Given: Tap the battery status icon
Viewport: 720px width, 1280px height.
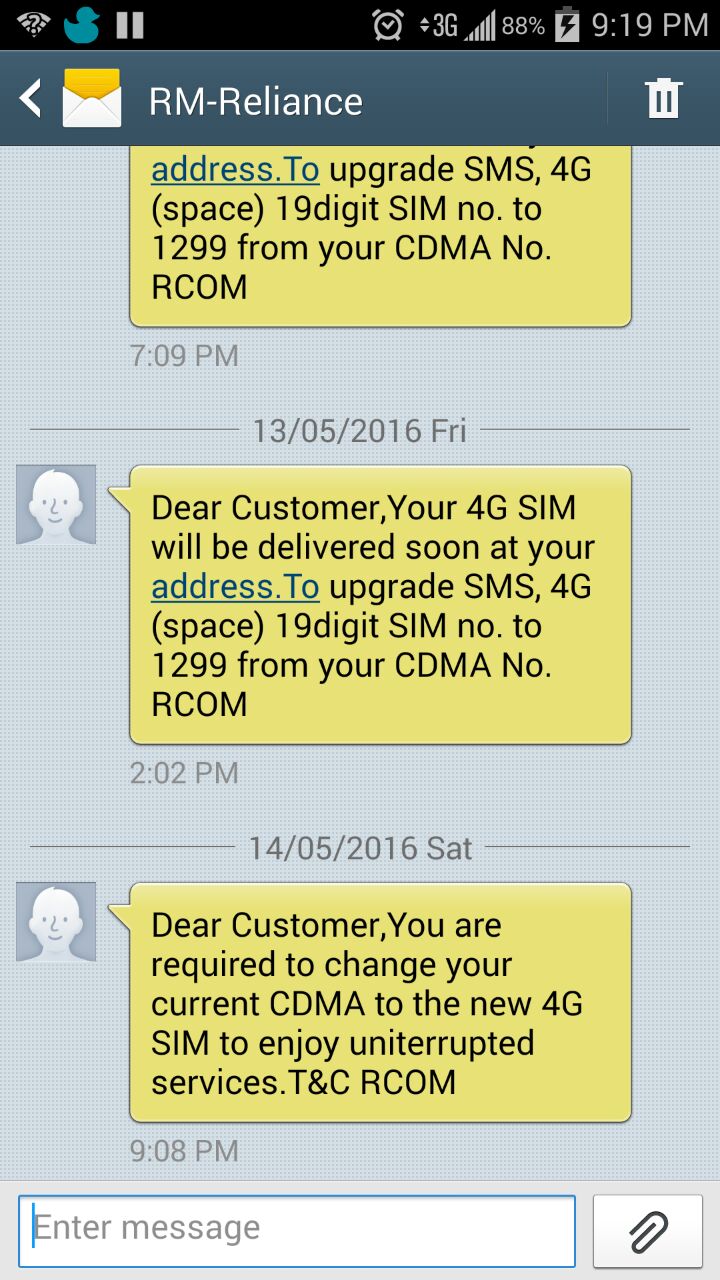Looking at the screenshot, I should [567, 25].
